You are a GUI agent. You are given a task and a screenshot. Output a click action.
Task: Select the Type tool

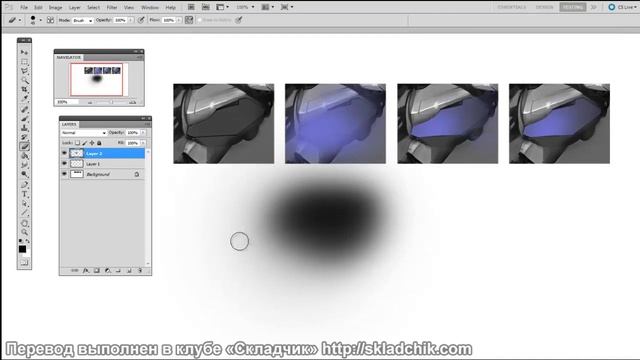click(24, 194)
